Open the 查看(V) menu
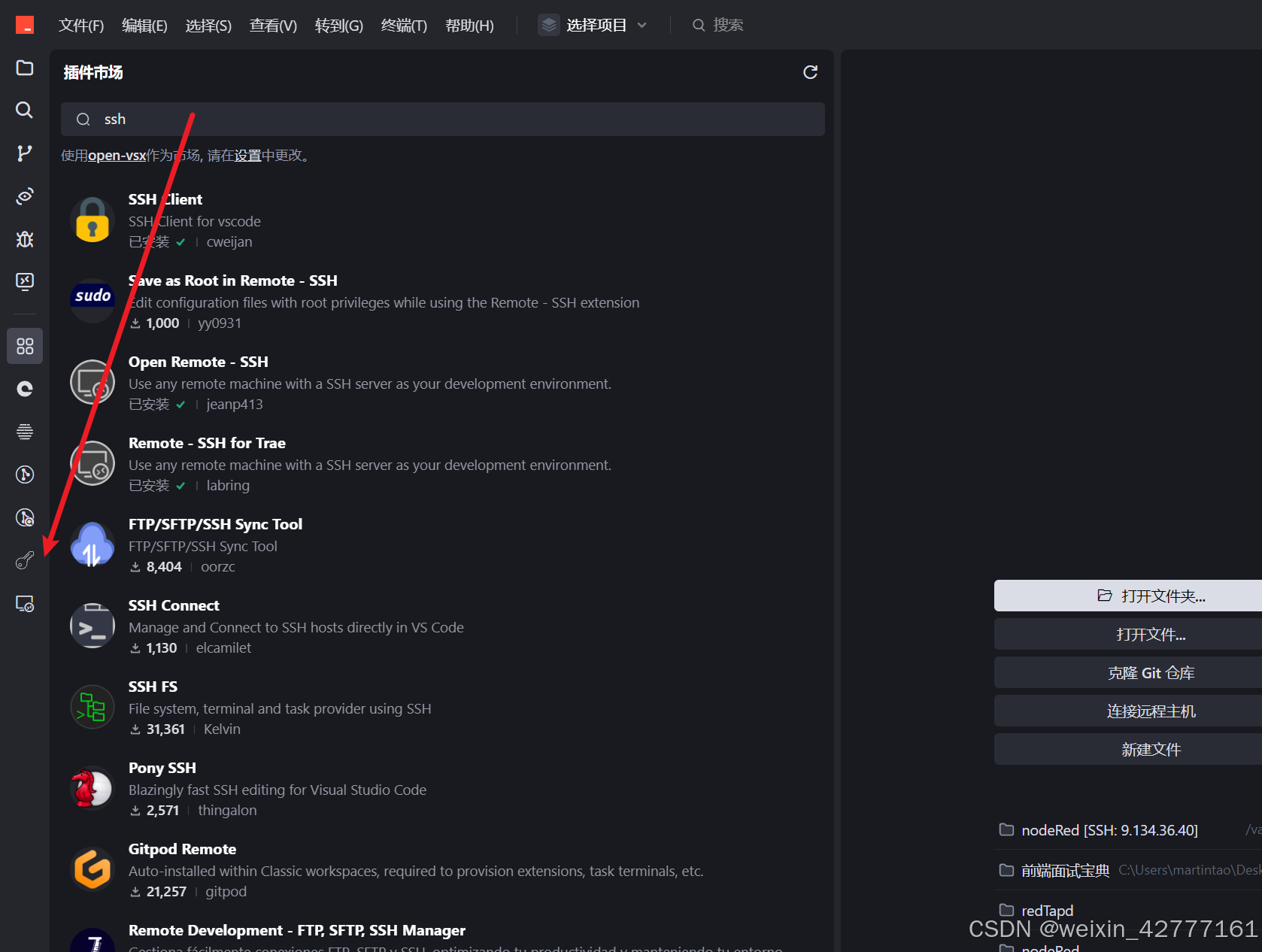Viewport: 1262px width, 952px height. (x=273, y=26)
